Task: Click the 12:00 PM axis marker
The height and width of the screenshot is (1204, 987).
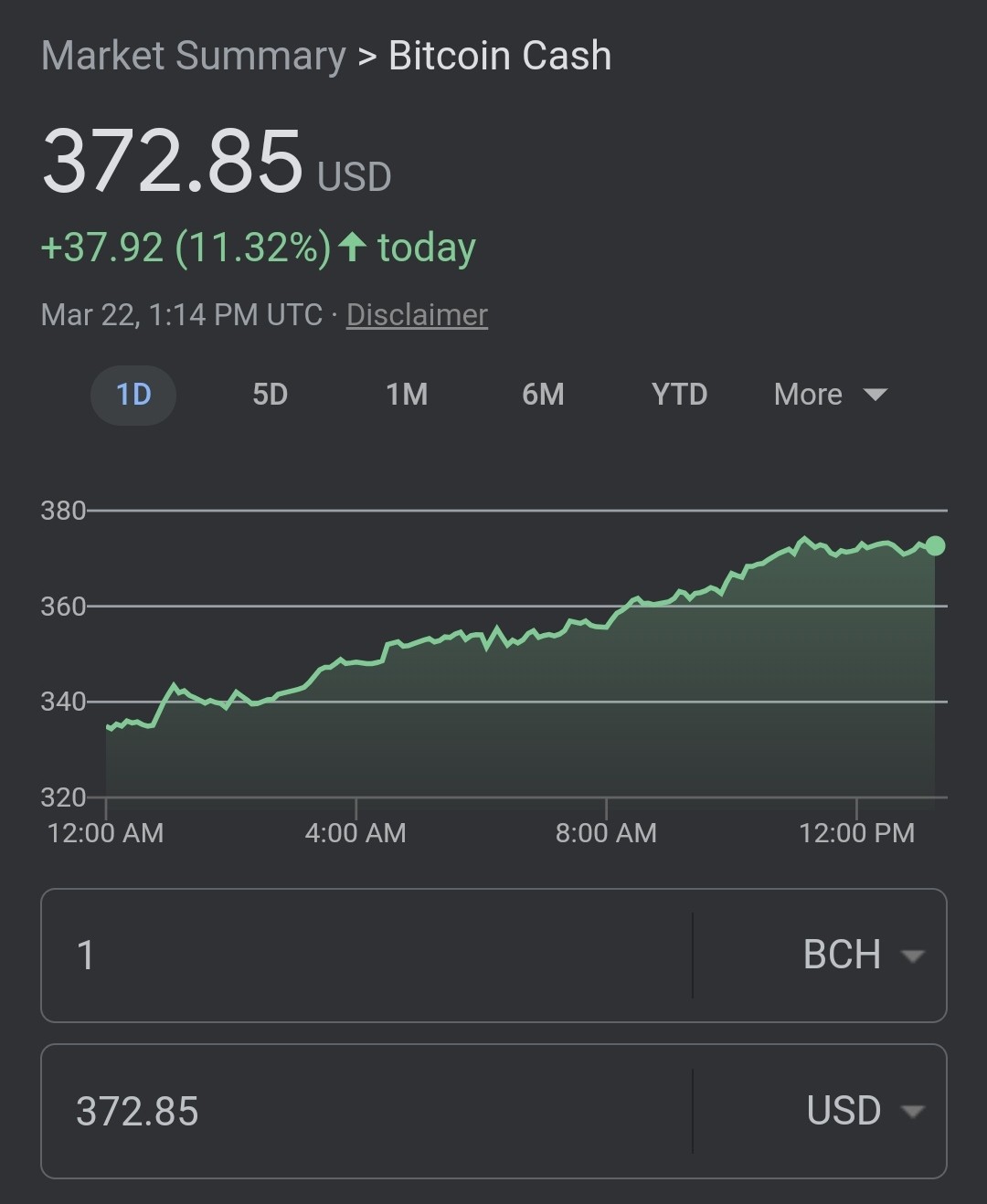Action: coord(856,832)
